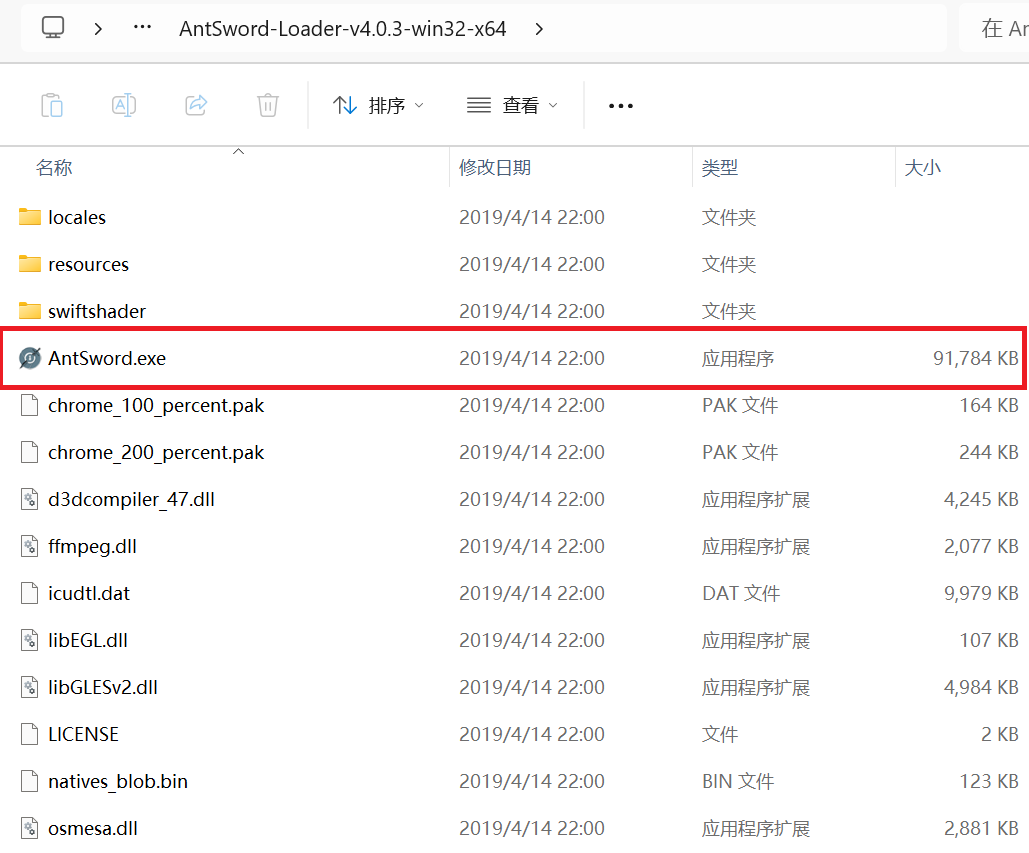The width and height of the screenshot is (1029, 853).
Task: Select the libGLESv2.dll file icon
Action: tap(30, 687)
